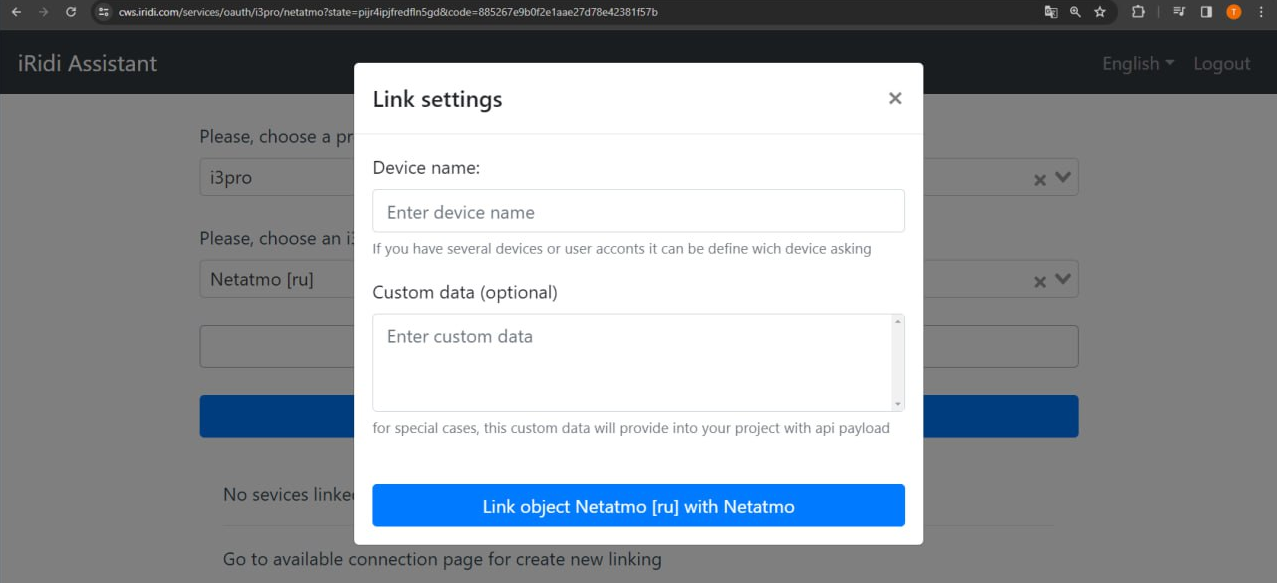The width and height of the screenshot is (1277, 583).
Task: Expand the i3pro project dropdown arrow
Action: (1063, 178)
